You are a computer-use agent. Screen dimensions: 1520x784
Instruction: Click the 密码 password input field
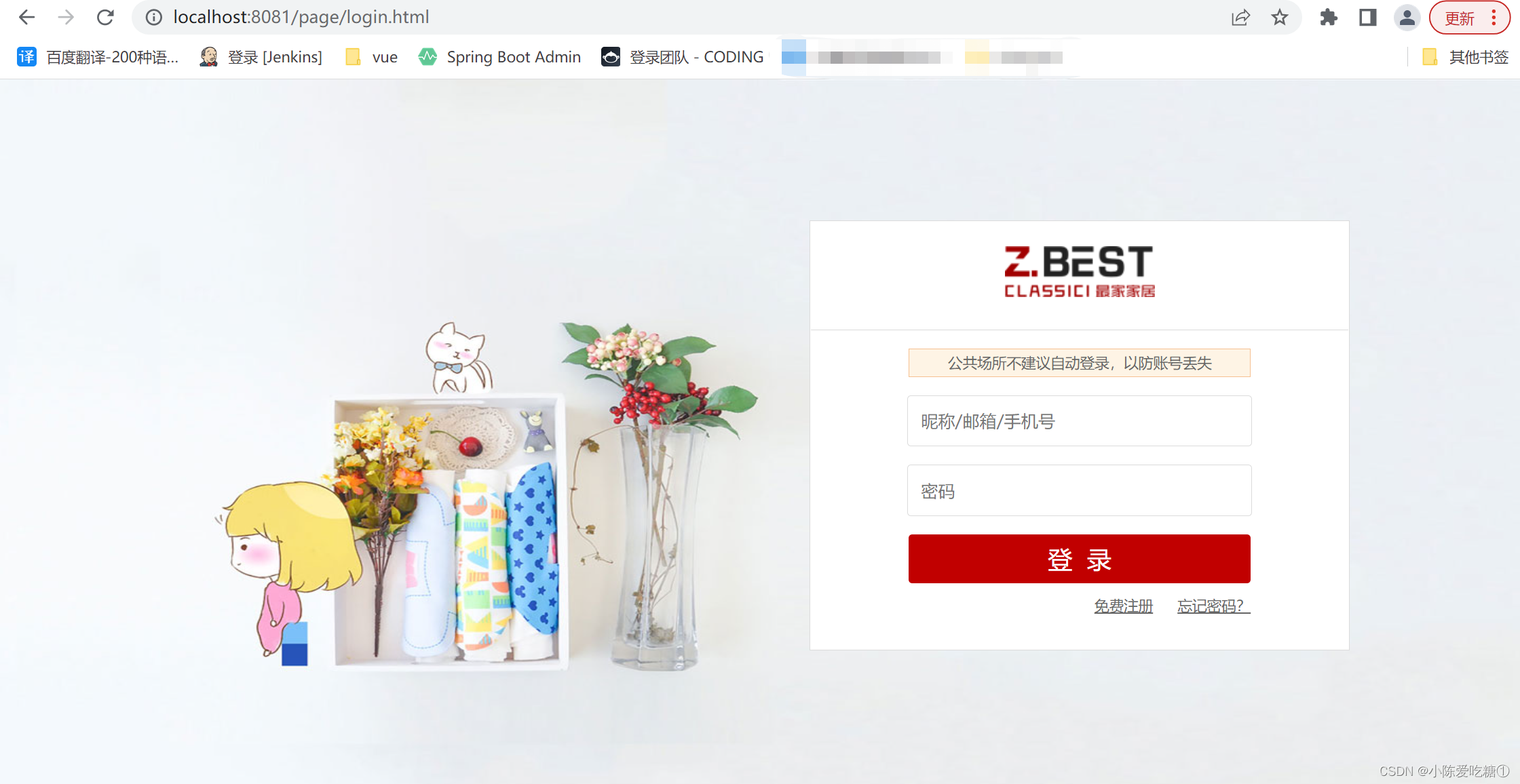[x=1079, y=491]
